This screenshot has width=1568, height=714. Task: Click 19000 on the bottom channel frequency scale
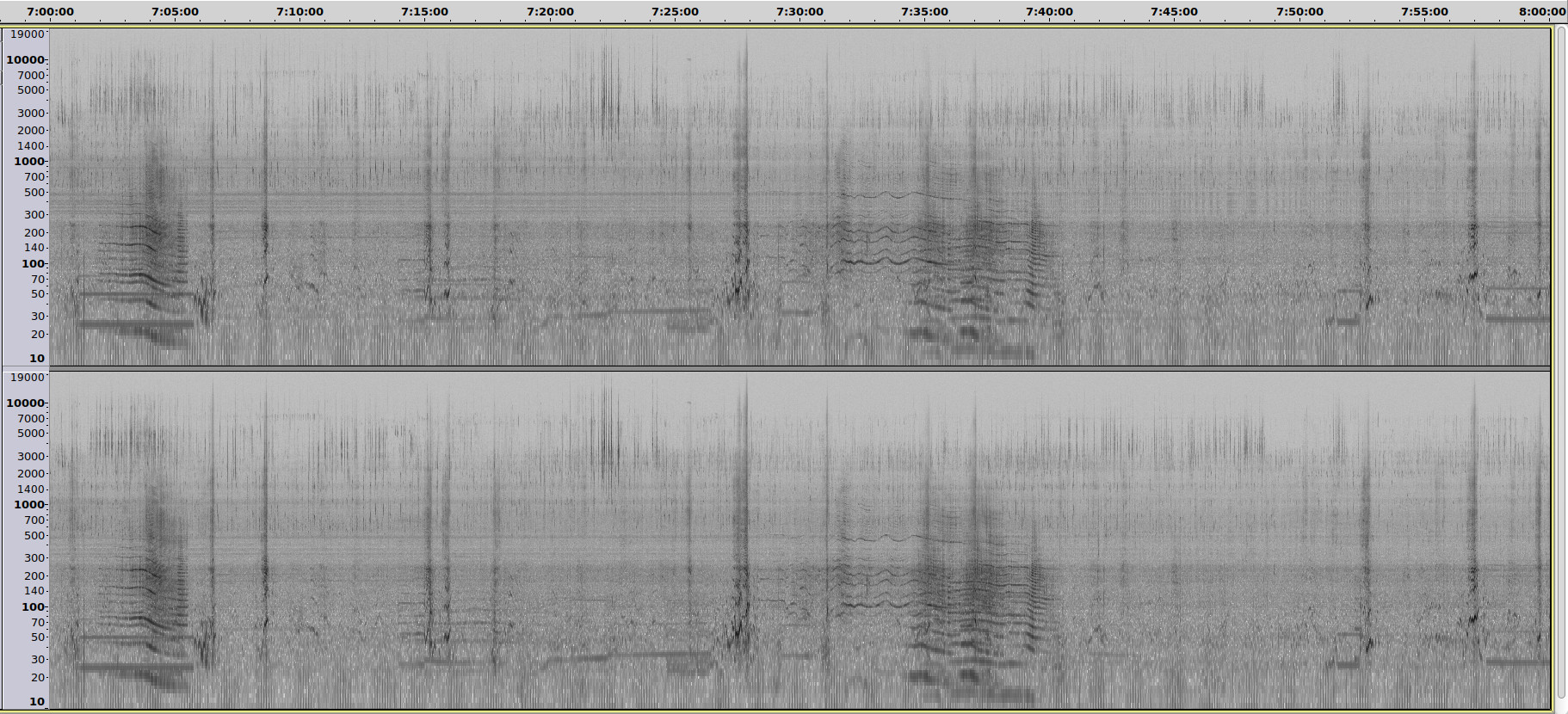point(26,378)
